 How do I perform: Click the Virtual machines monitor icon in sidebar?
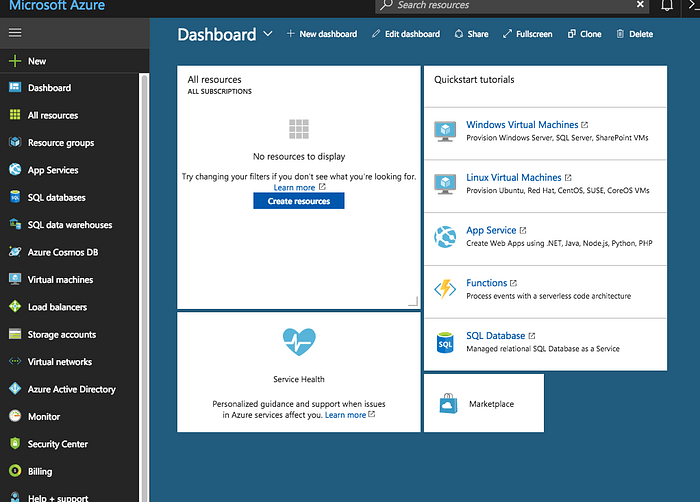[15, 279]
